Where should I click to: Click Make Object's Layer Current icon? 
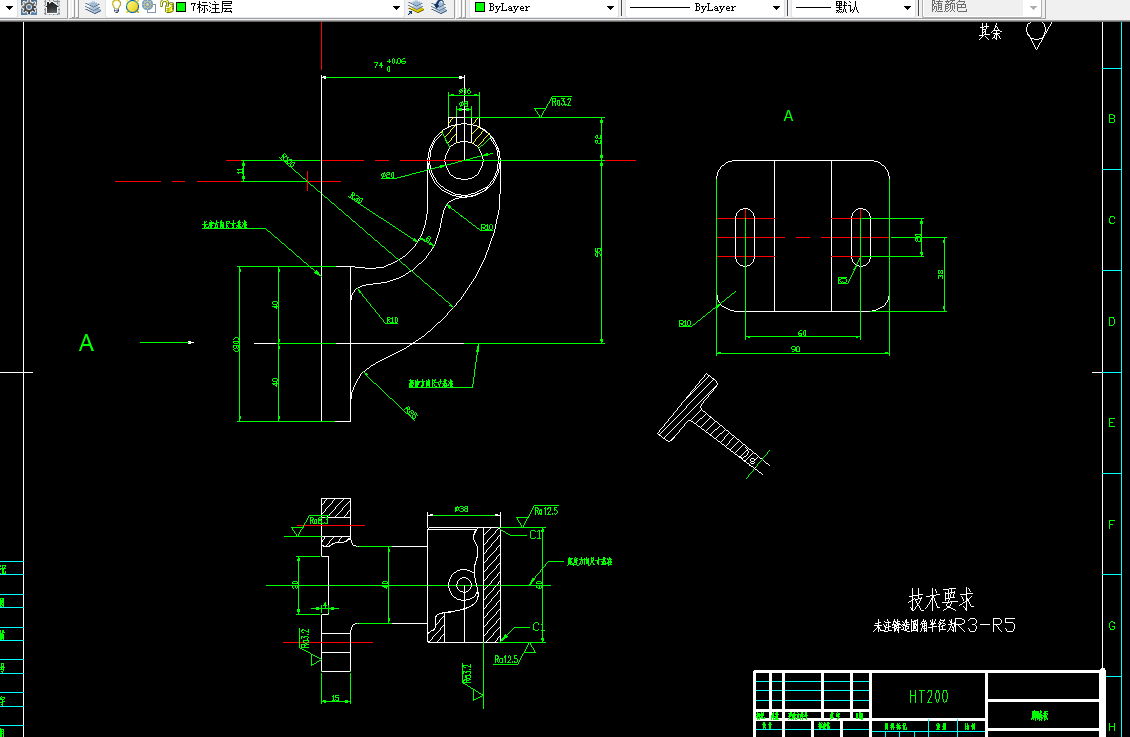coord(416,8)
